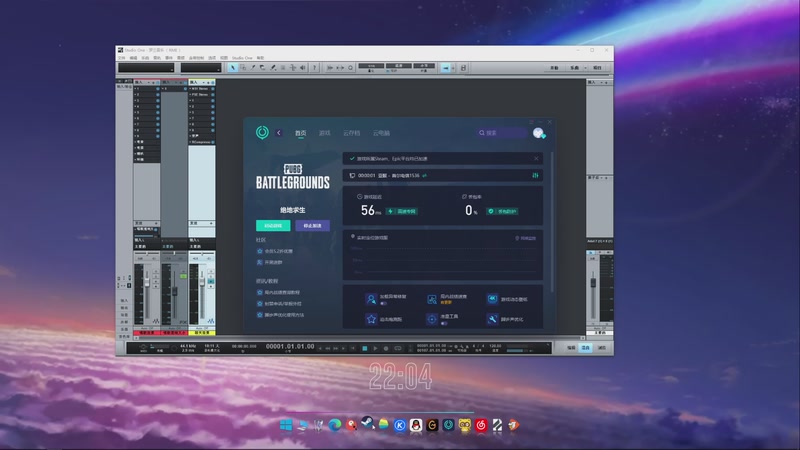
Task: Switch to the 云电脑 tab in the accelerator
Action: [381, 133]
